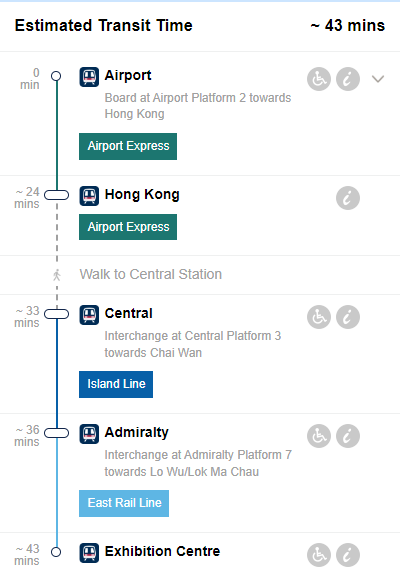
Task: Select the East Rail Line label
Action: pyautogui.click(x=124, y=503)
